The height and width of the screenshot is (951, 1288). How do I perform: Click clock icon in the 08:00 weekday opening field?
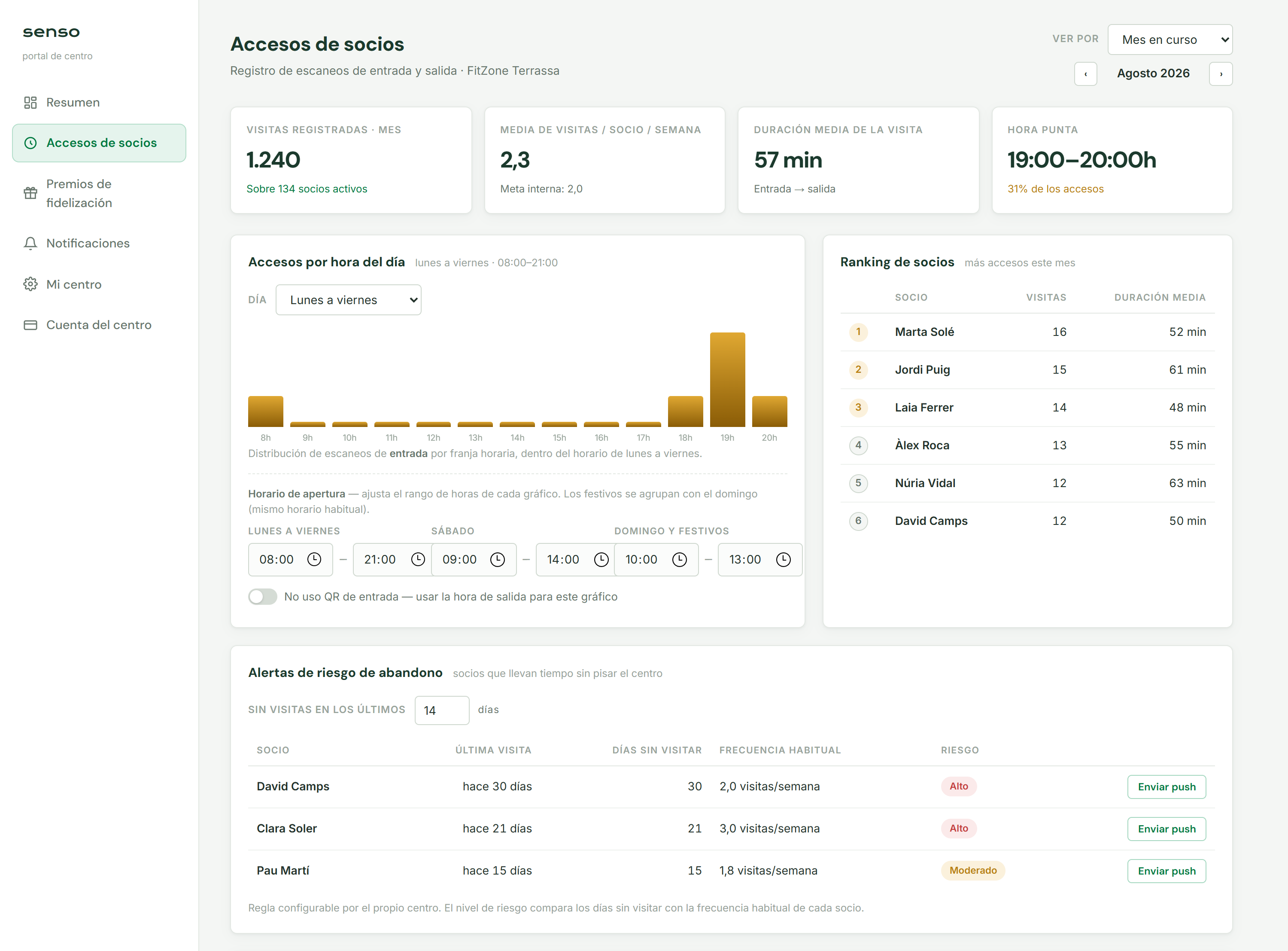coord(314,560)
